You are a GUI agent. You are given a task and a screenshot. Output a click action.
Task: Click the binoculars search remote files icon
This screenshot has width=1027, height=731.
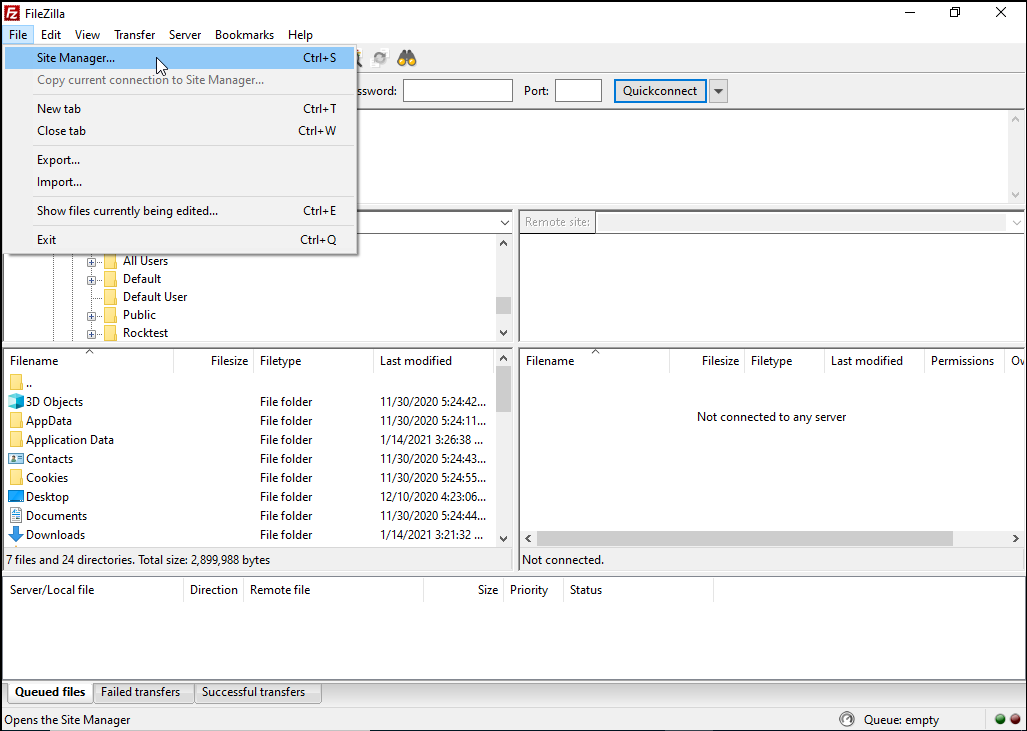407,58
